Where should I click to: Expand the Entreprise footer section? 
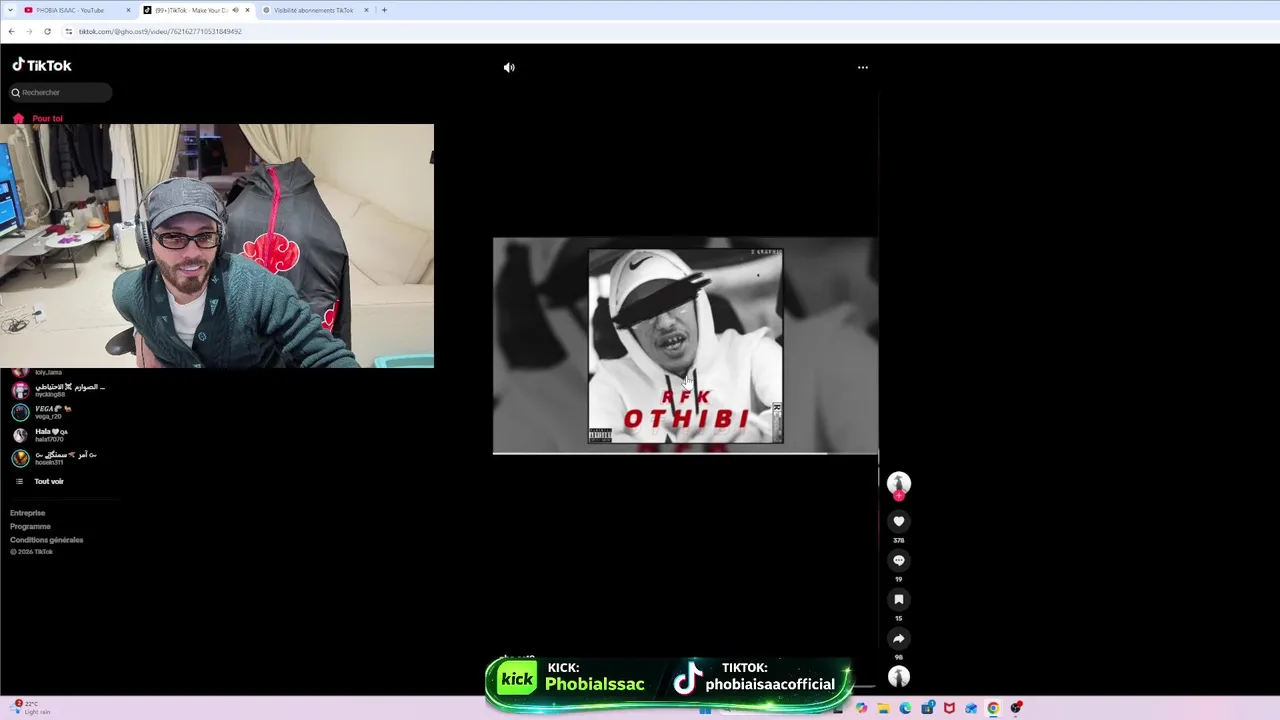pyautogui.click(x=28, y=513)
